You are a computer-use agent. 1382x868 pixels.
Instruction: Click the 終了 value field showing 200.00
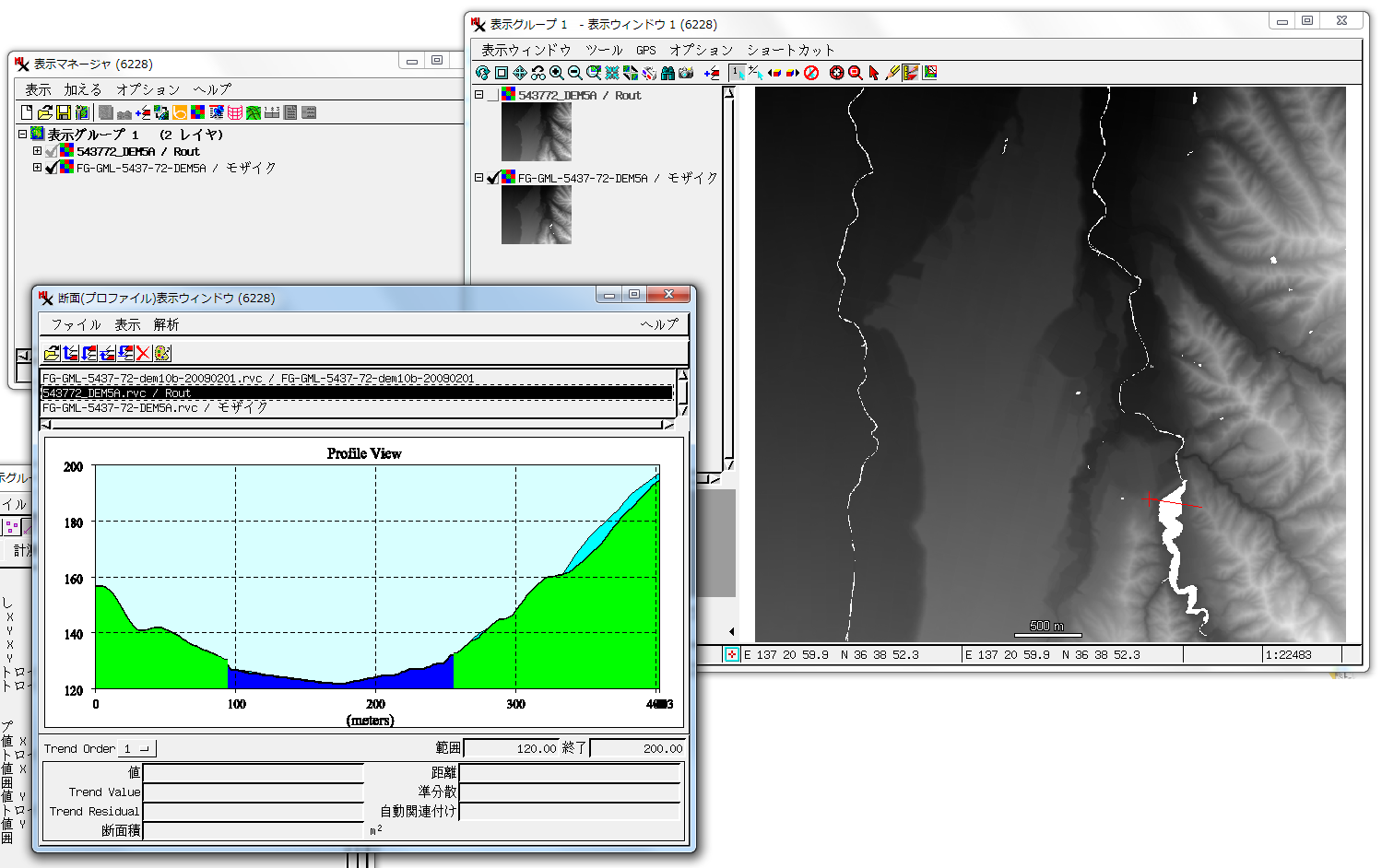pyautogui.click(x=638, y=748)
